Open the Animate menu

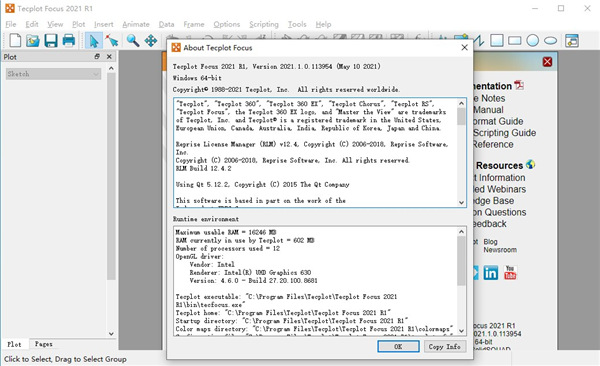pos(136,24)
